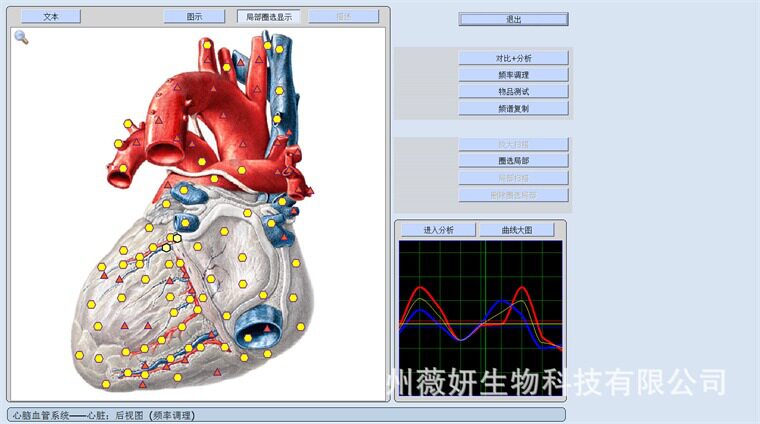
Task: Switch to the 图示 diagram view
Action: tap(194, 16)
